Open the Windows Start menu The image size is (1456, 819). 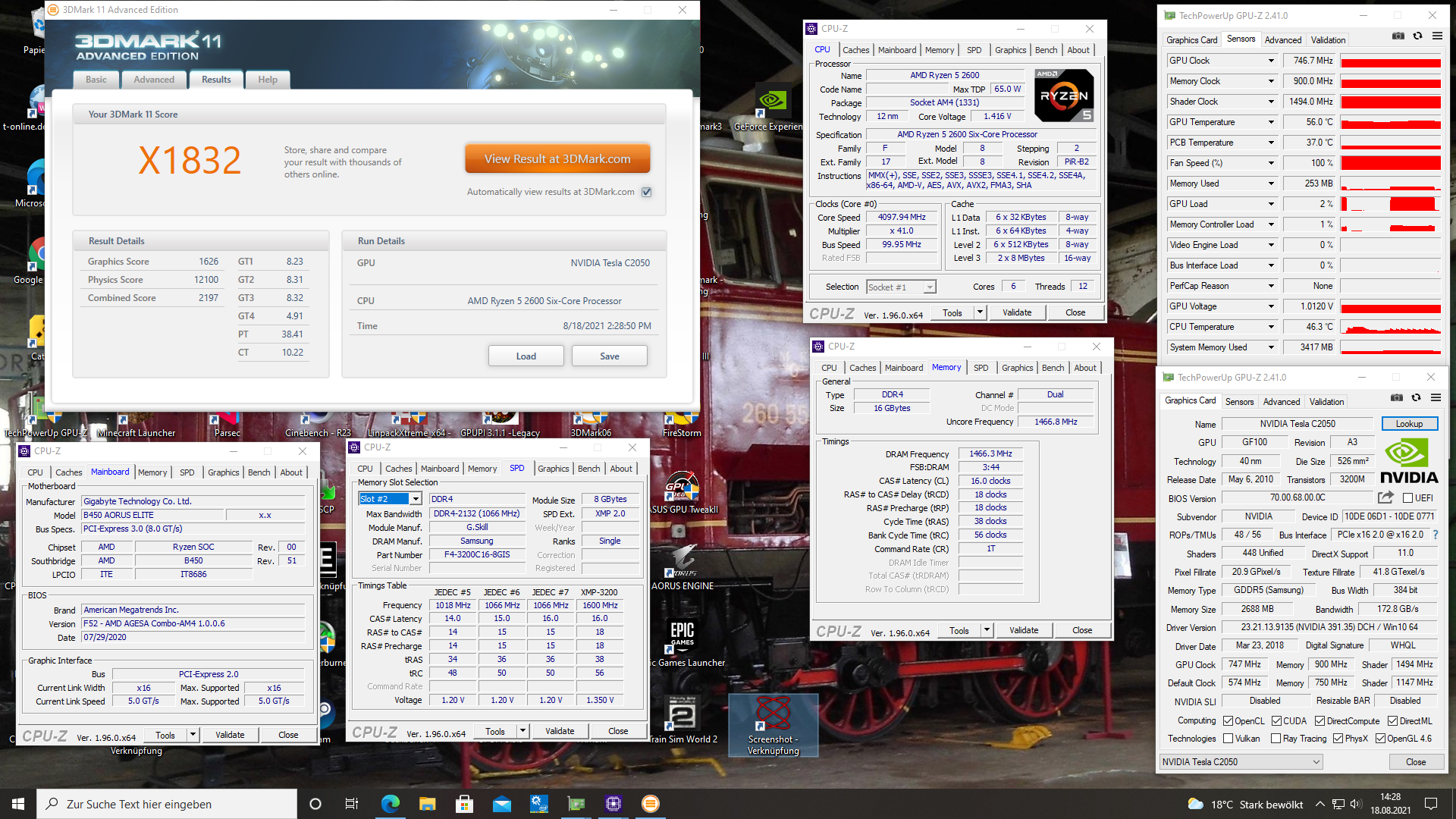[18, 804]
